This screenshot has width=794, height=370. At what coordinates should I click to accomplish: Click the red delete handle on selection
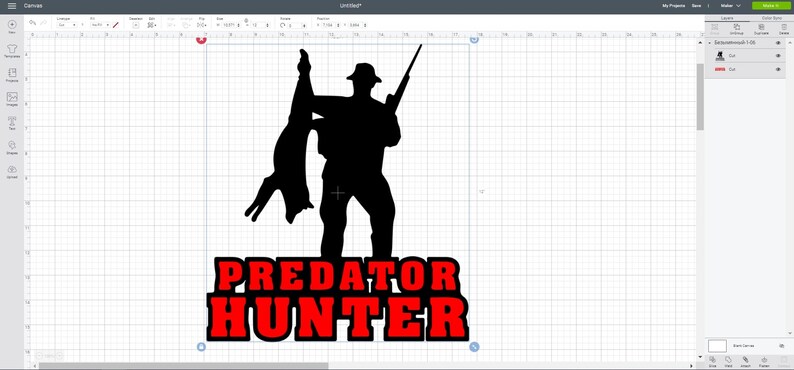(201, 39)
